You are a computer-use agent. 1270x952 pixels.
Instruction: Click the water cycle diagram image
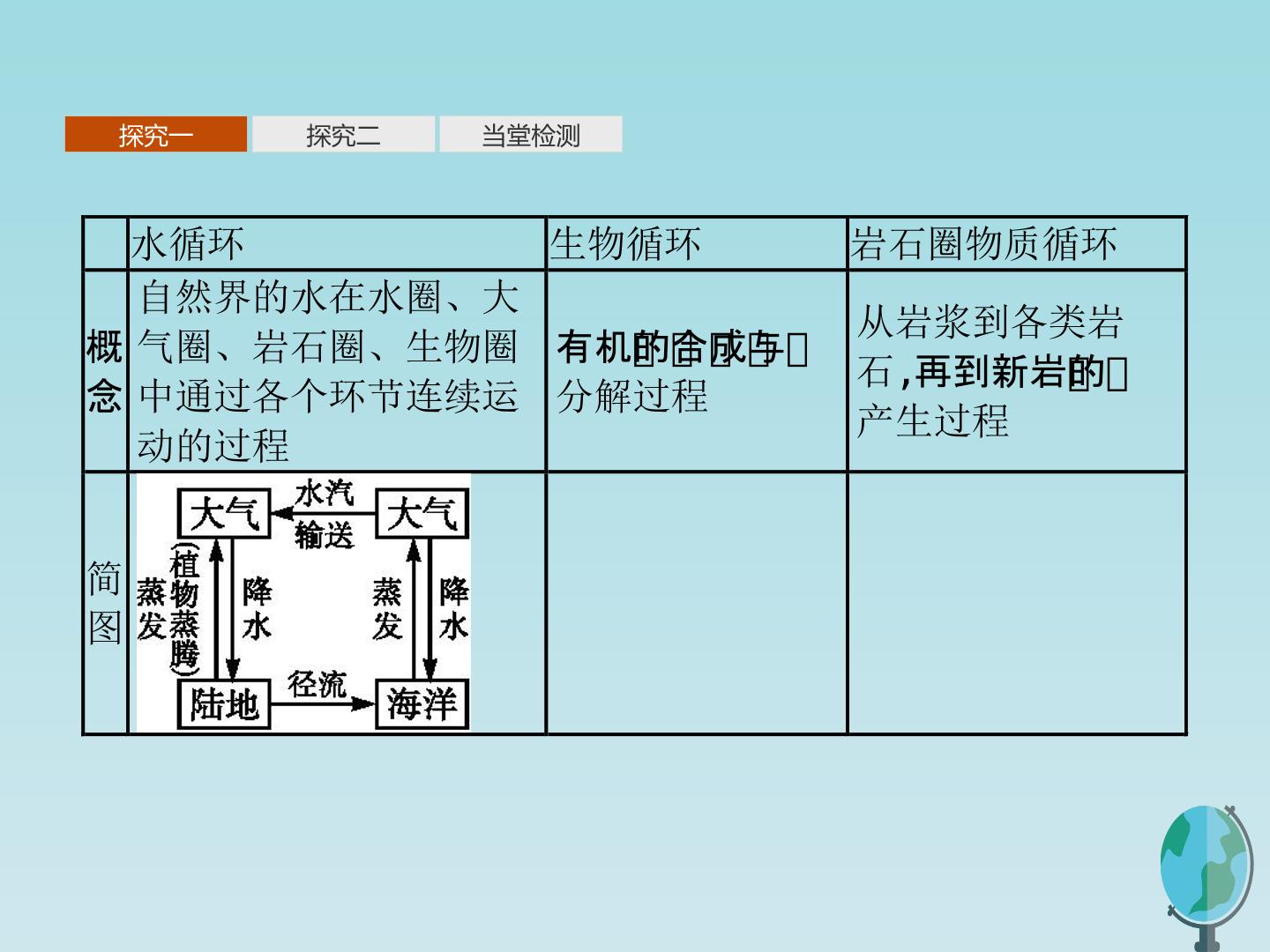(303, 603)
